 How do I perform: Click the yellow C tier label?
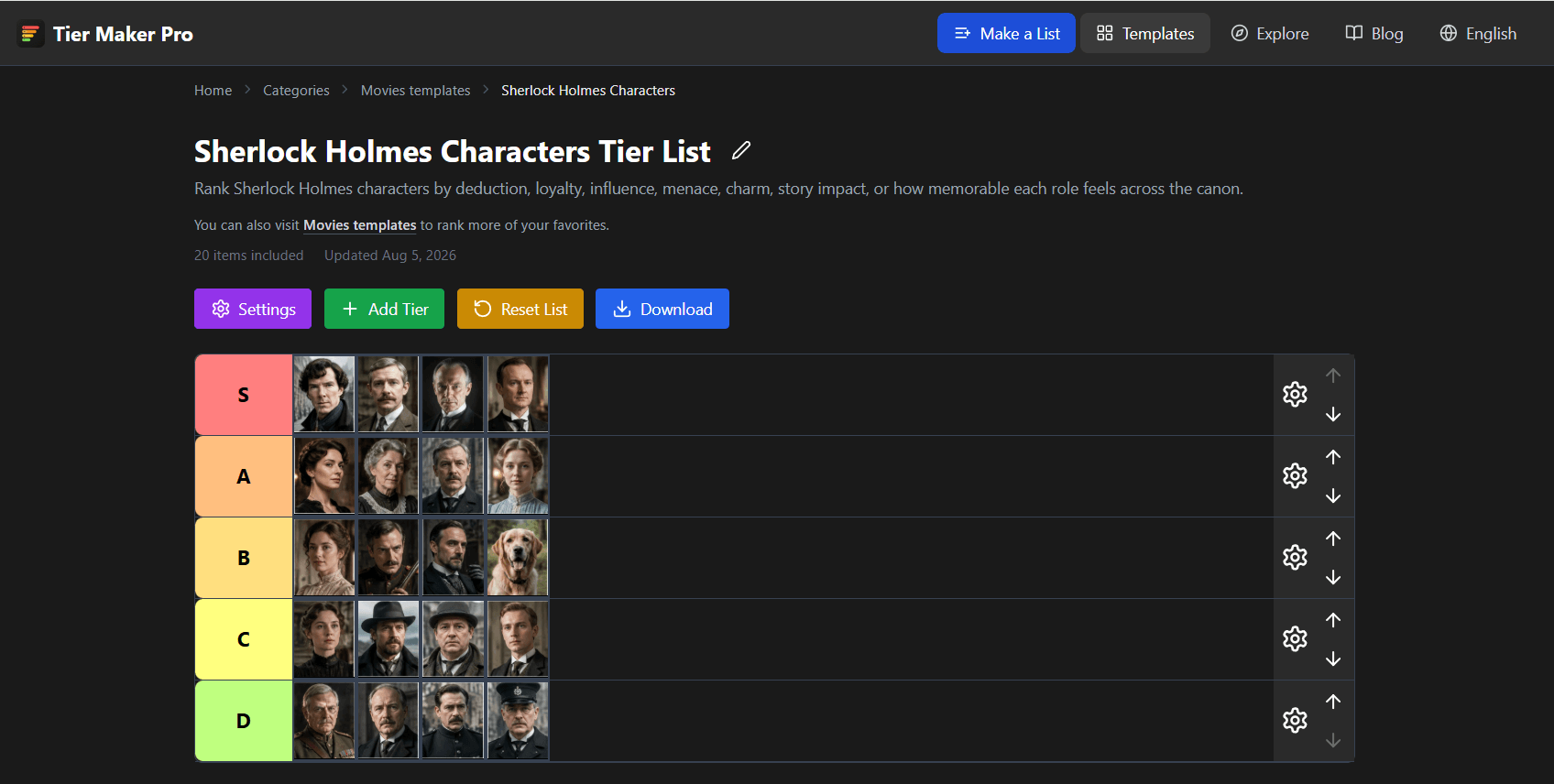(244, 639)
